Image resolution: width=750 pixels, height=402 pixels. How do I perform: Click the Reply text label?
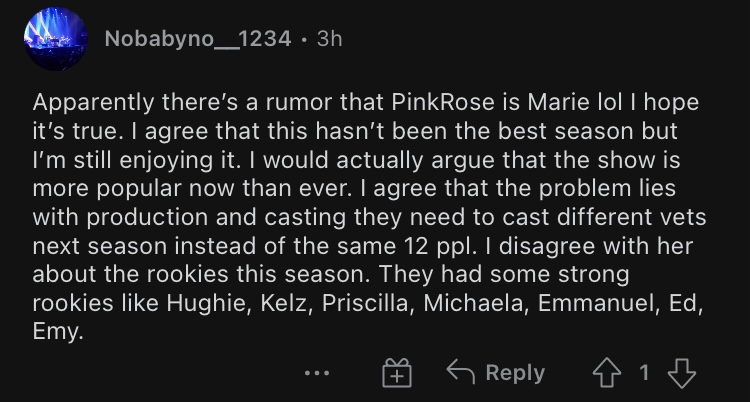(x=515, y=373)
